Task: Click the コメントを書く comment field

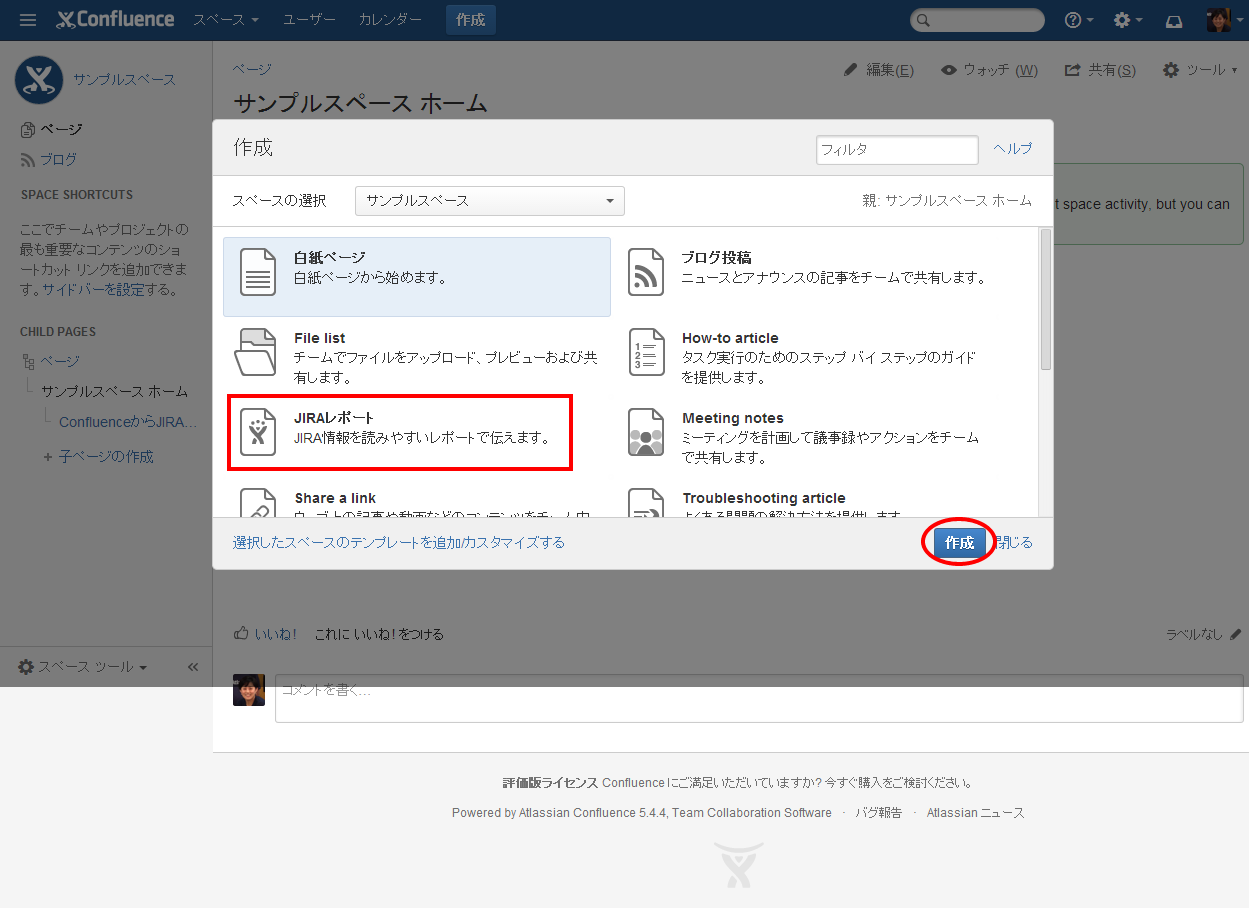Action: tap(759, 698)
